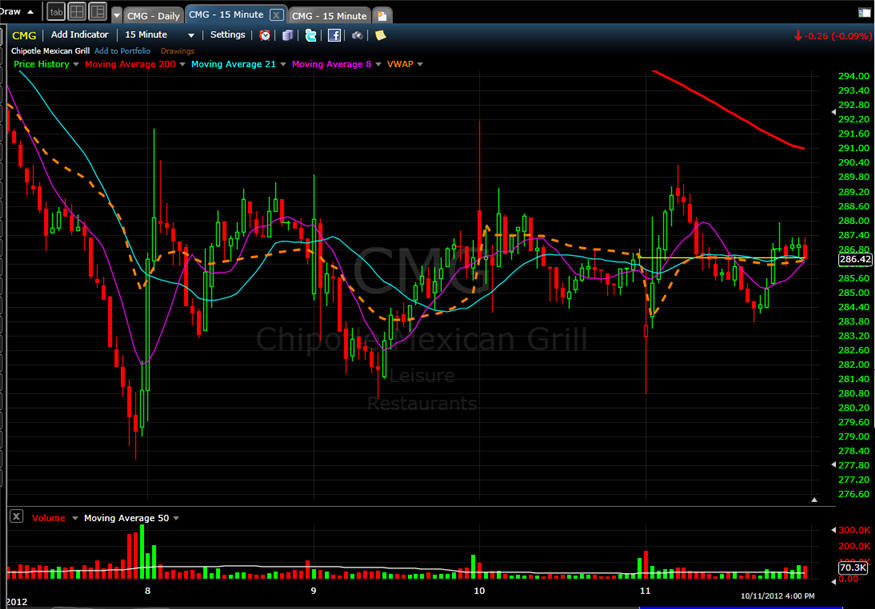The width and height of the screenshot is (875, 609).
Task: Select the active CMG - 15 Minute tab
Action: (226, 15)
